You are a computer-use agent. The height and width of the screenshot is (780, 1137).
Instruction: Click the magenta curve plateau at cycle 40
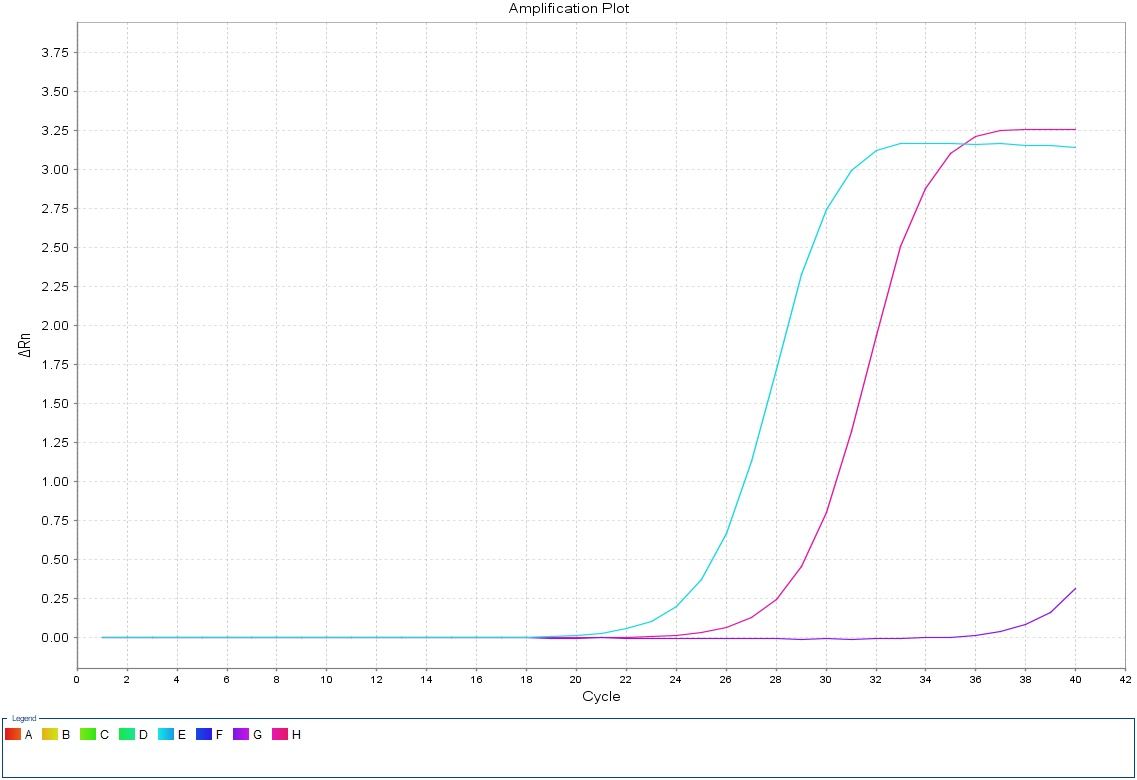click(x=1075, y=129)
